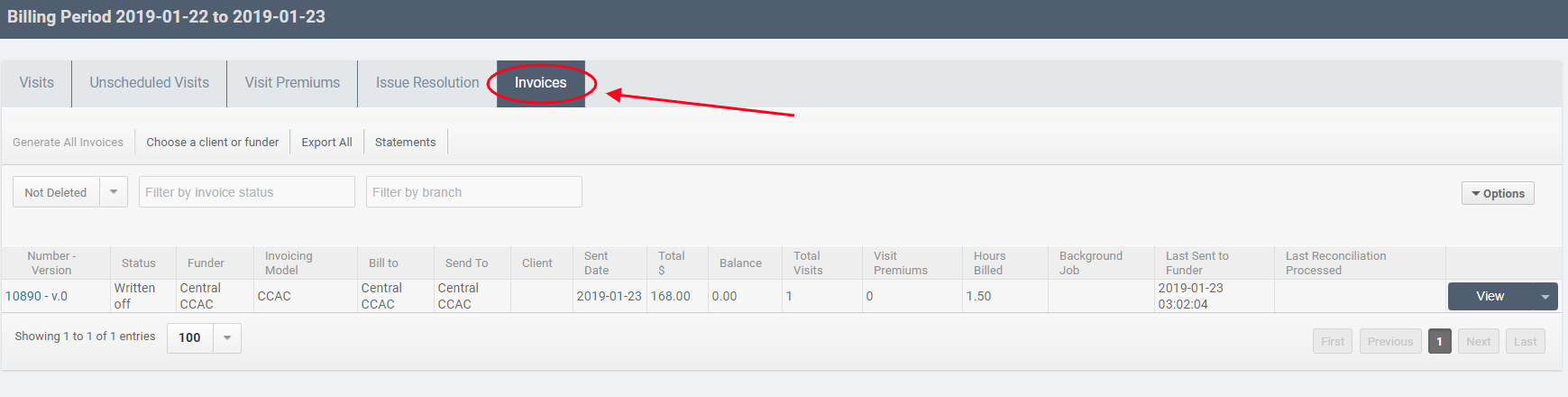1568x397 pixels.
Task: Expand the Not Deleted dropdown arrow
Action: pos(114,192)
